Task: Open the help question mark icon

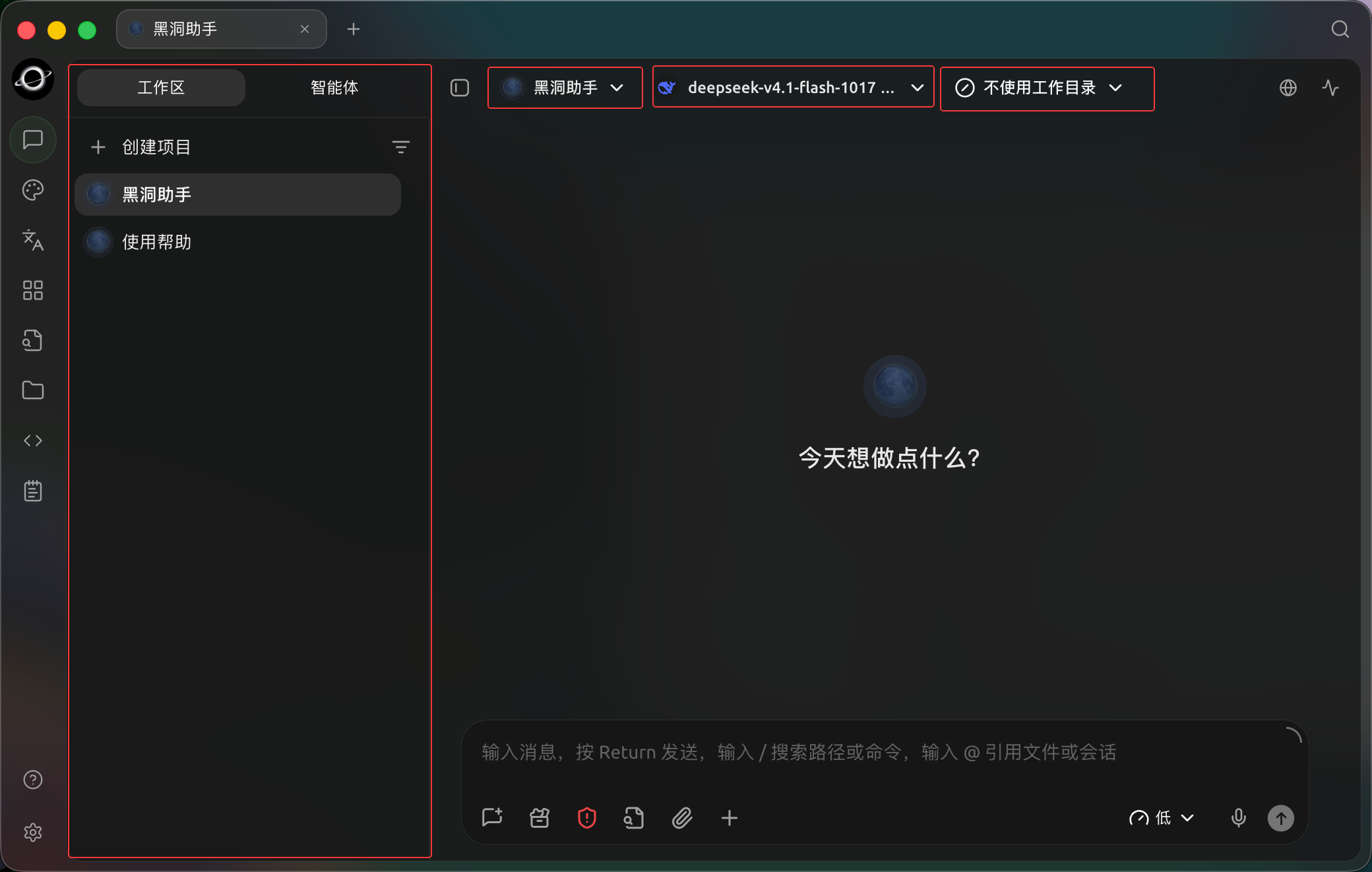Action: [33, 780]
